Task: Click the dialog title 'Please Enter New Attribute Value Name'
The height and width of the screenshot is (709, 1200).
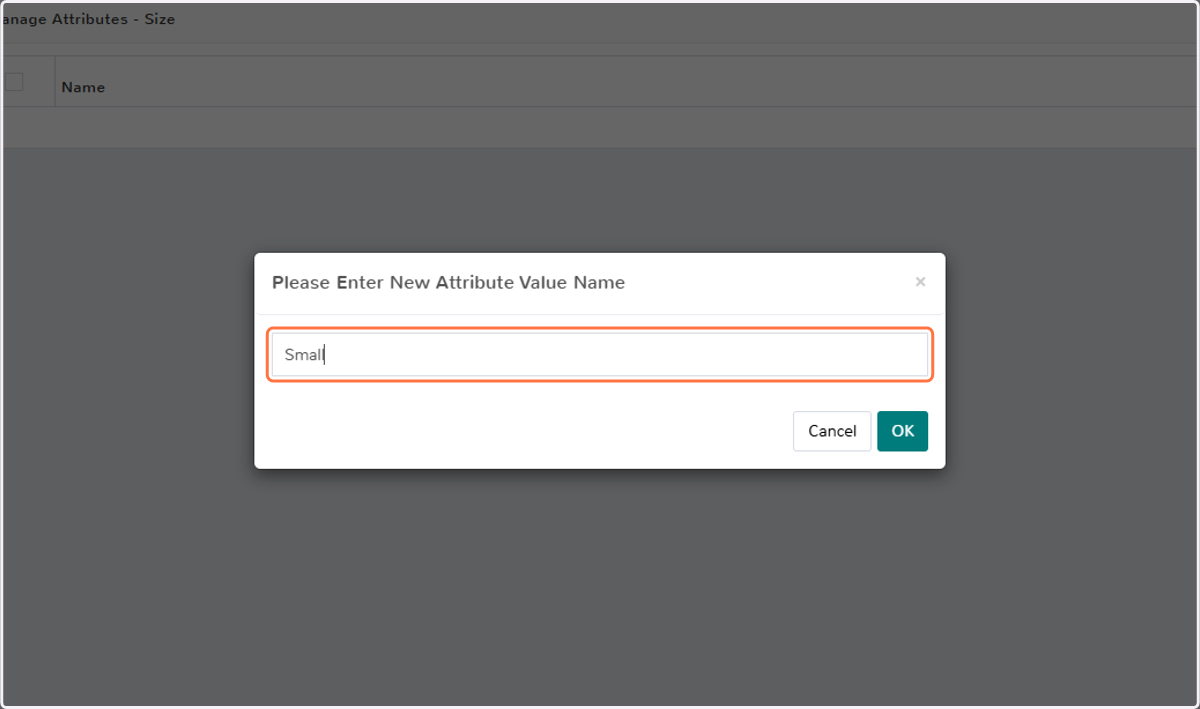Action: tap(448, 283)
